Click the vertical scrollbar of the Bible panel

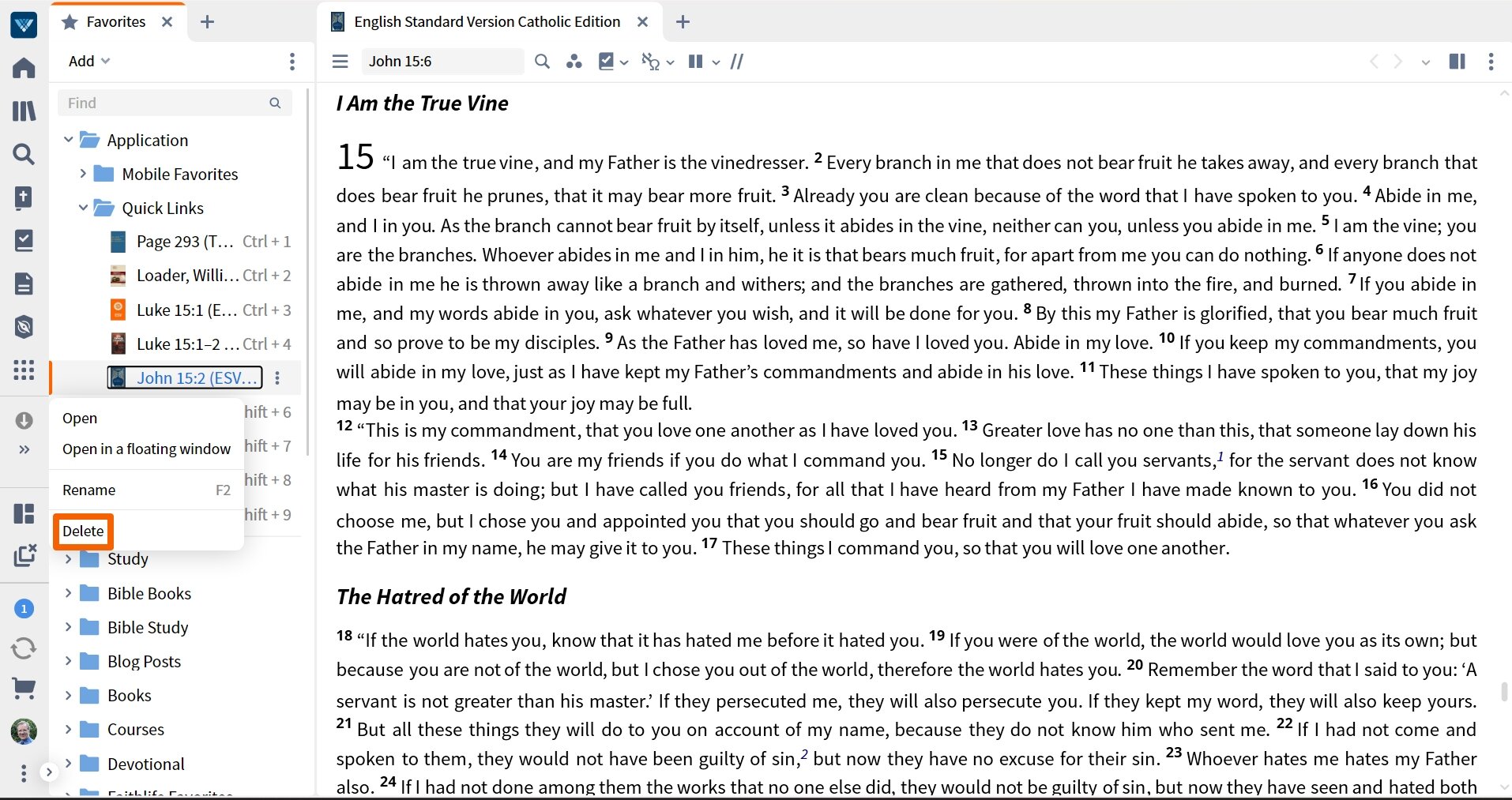click(x=1504, y=692)
